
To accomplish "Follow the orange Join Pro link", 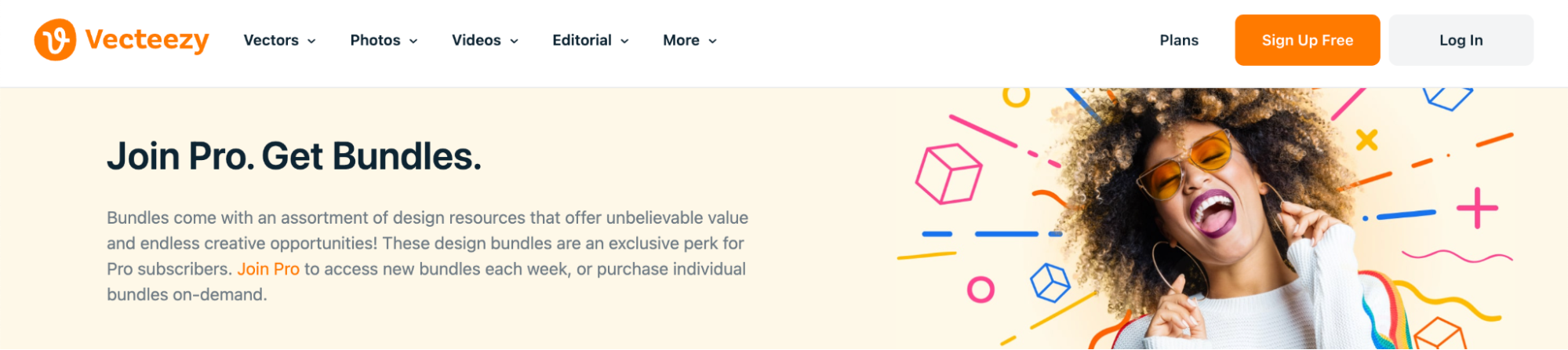I will point(268,269).
